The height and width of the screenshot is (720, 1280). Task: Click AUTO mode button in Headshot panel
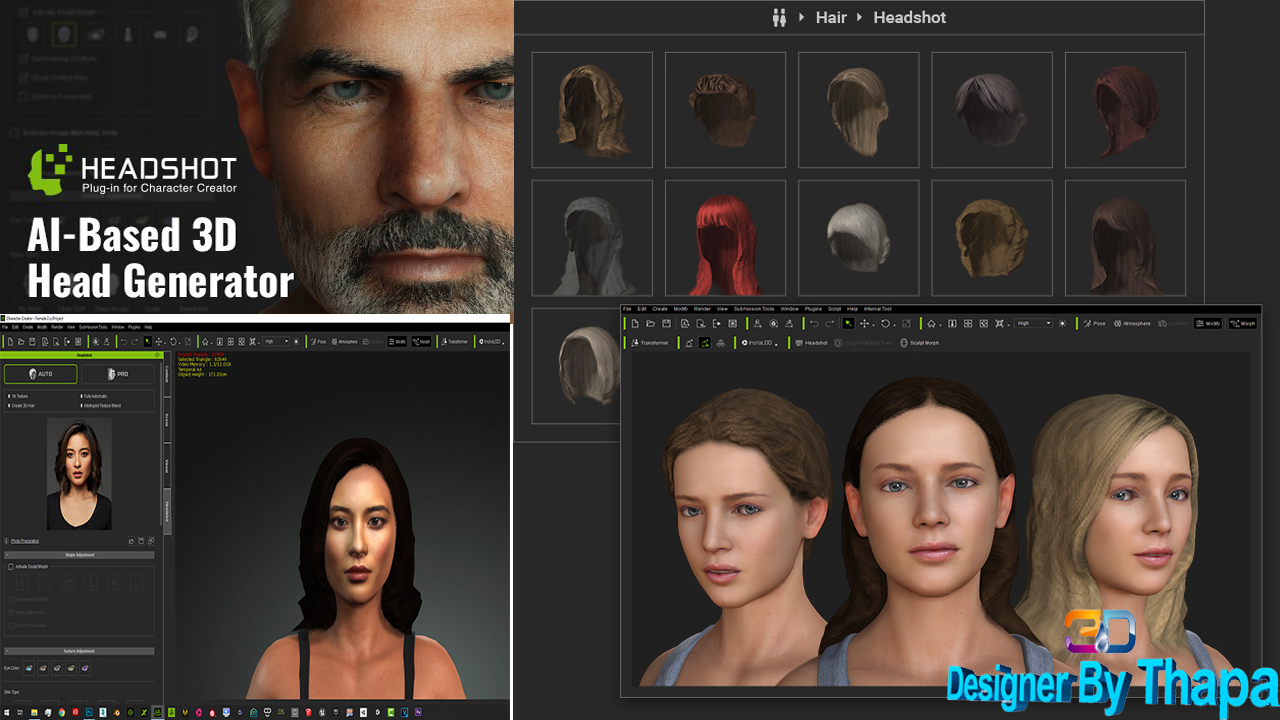tap(41, 374)
